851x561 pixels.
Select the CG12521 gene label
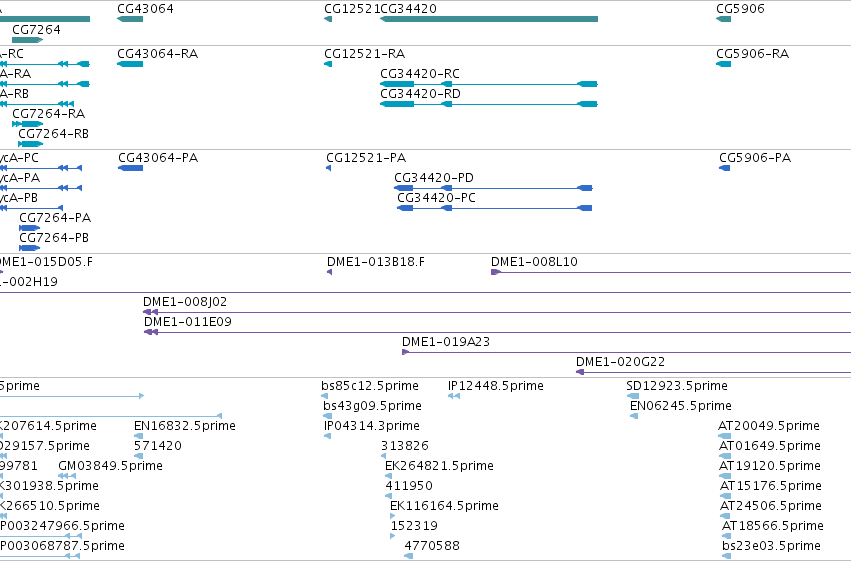(352, 9)
